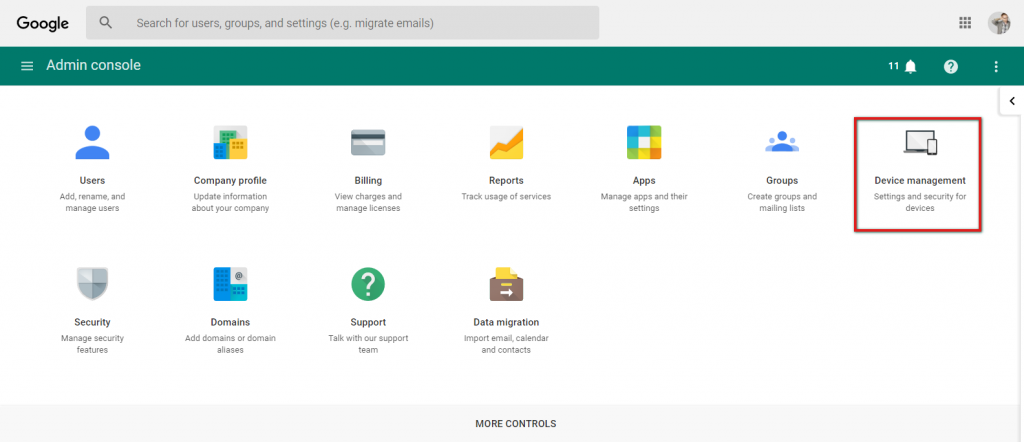Click the Support label text
The height and width of the screenshot is (442, 1024).
[368, 323]
